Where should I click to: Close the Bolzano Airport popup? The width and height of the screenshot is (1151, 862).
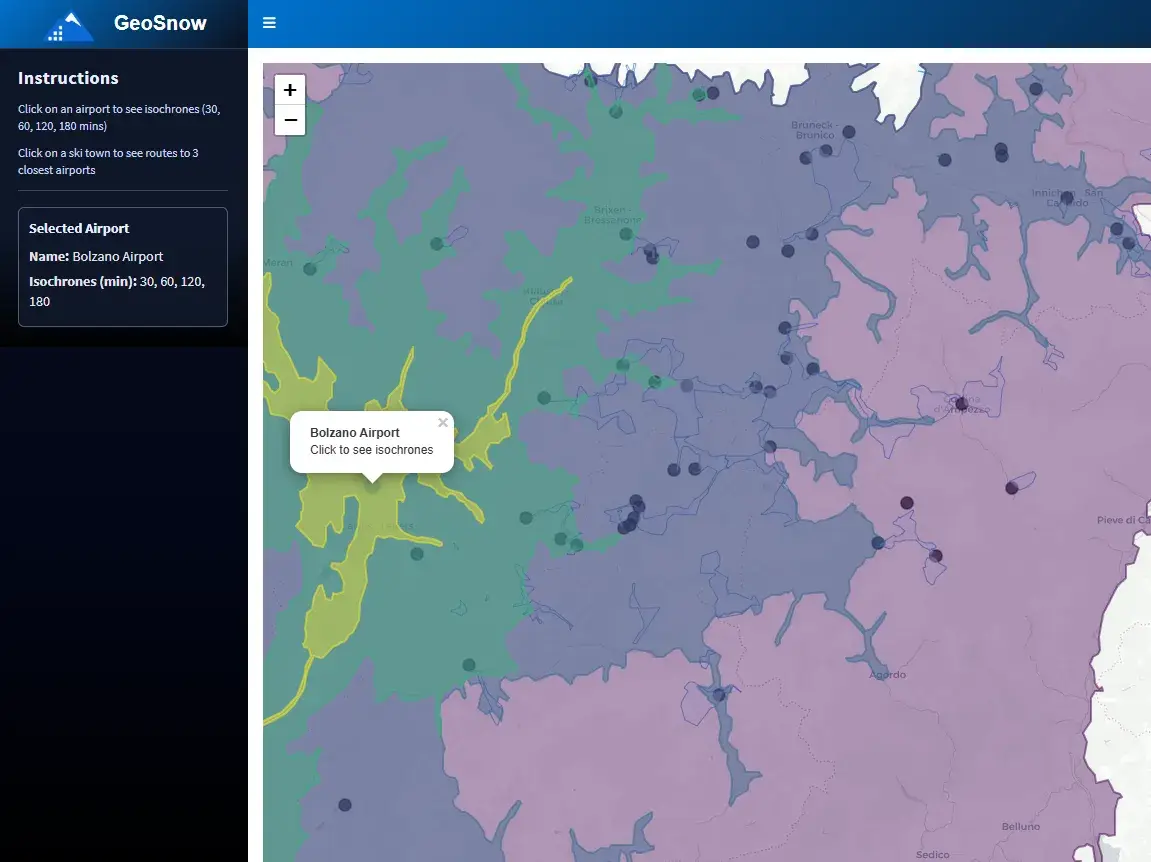tap(443, 422)
